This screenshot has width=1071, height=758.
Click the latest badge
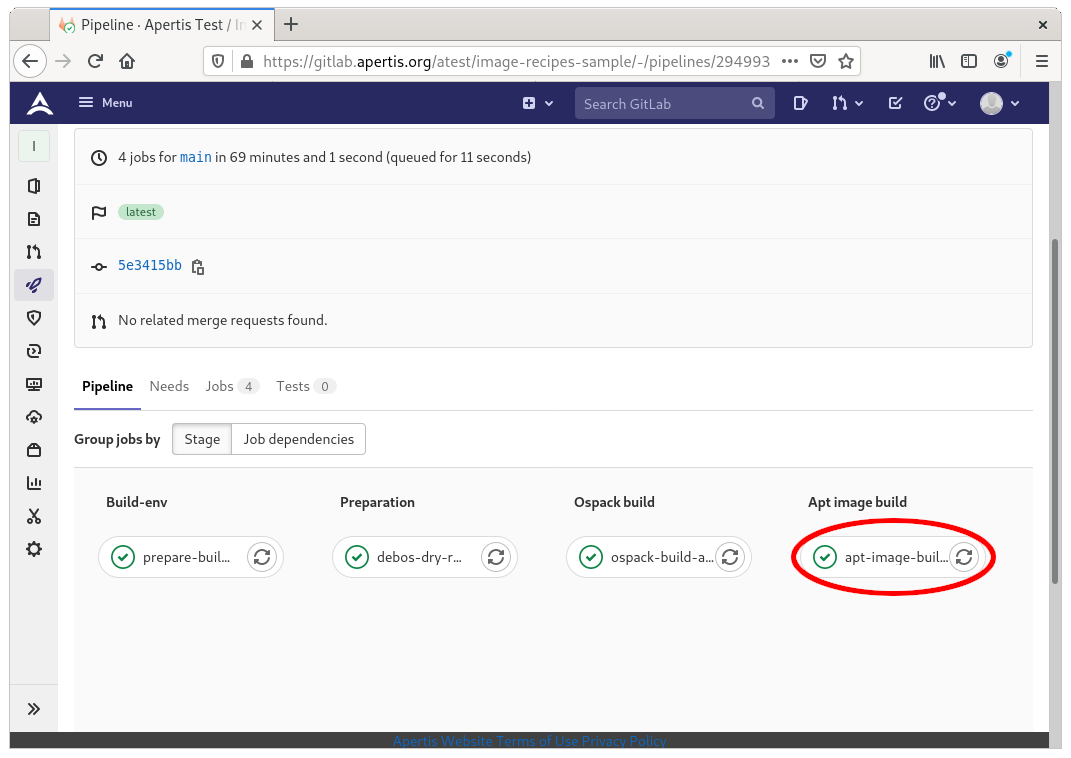click(x=141, y=212)
